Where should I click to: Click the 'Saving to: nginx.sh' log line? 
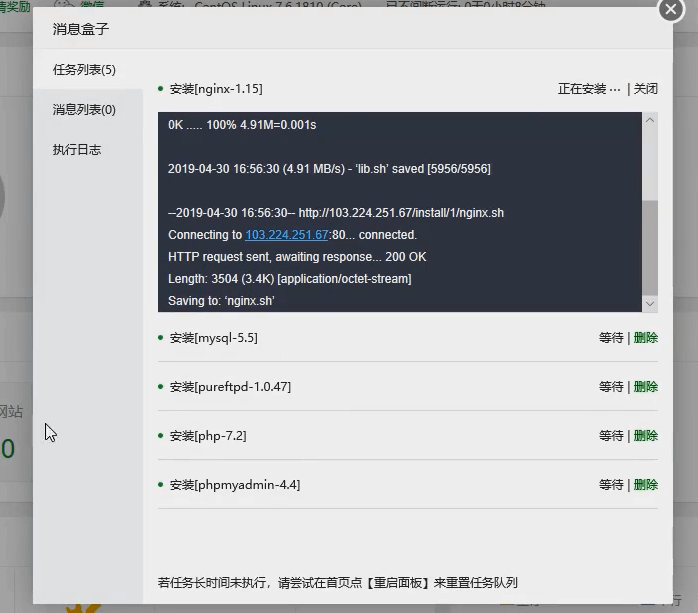click(221, 301)
